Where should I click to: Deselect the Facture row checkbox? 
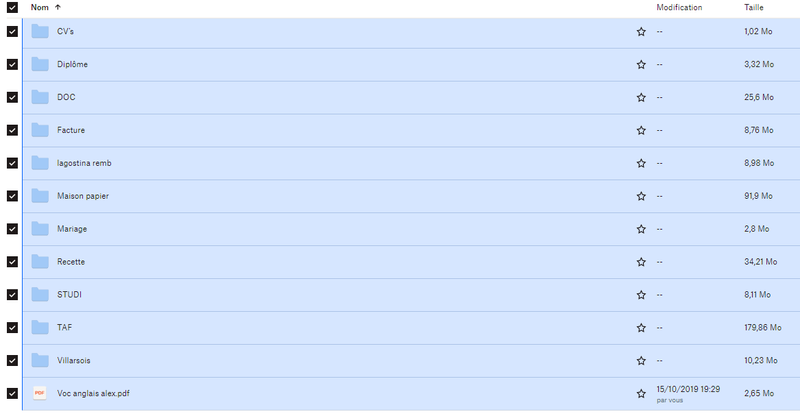click(x=12, y=131)
